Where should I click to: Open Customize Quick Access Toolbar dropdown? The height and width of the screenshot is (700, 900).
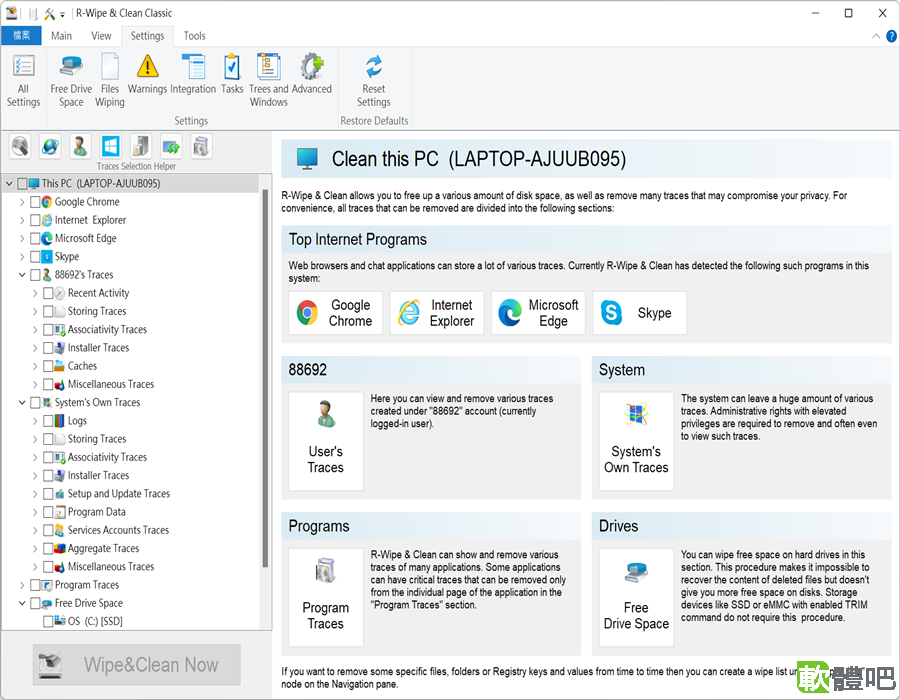coord(63,14)
